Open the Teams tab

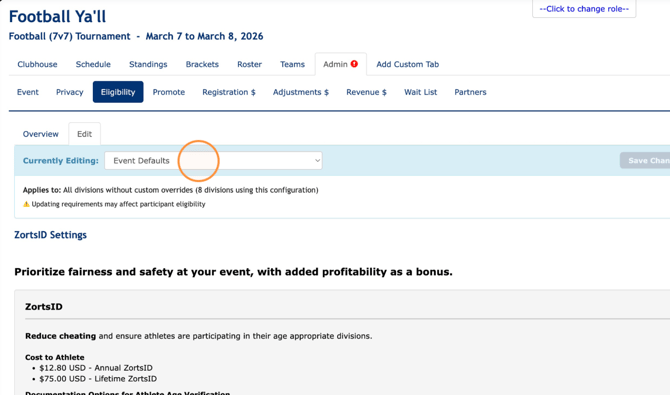[292, 64]
